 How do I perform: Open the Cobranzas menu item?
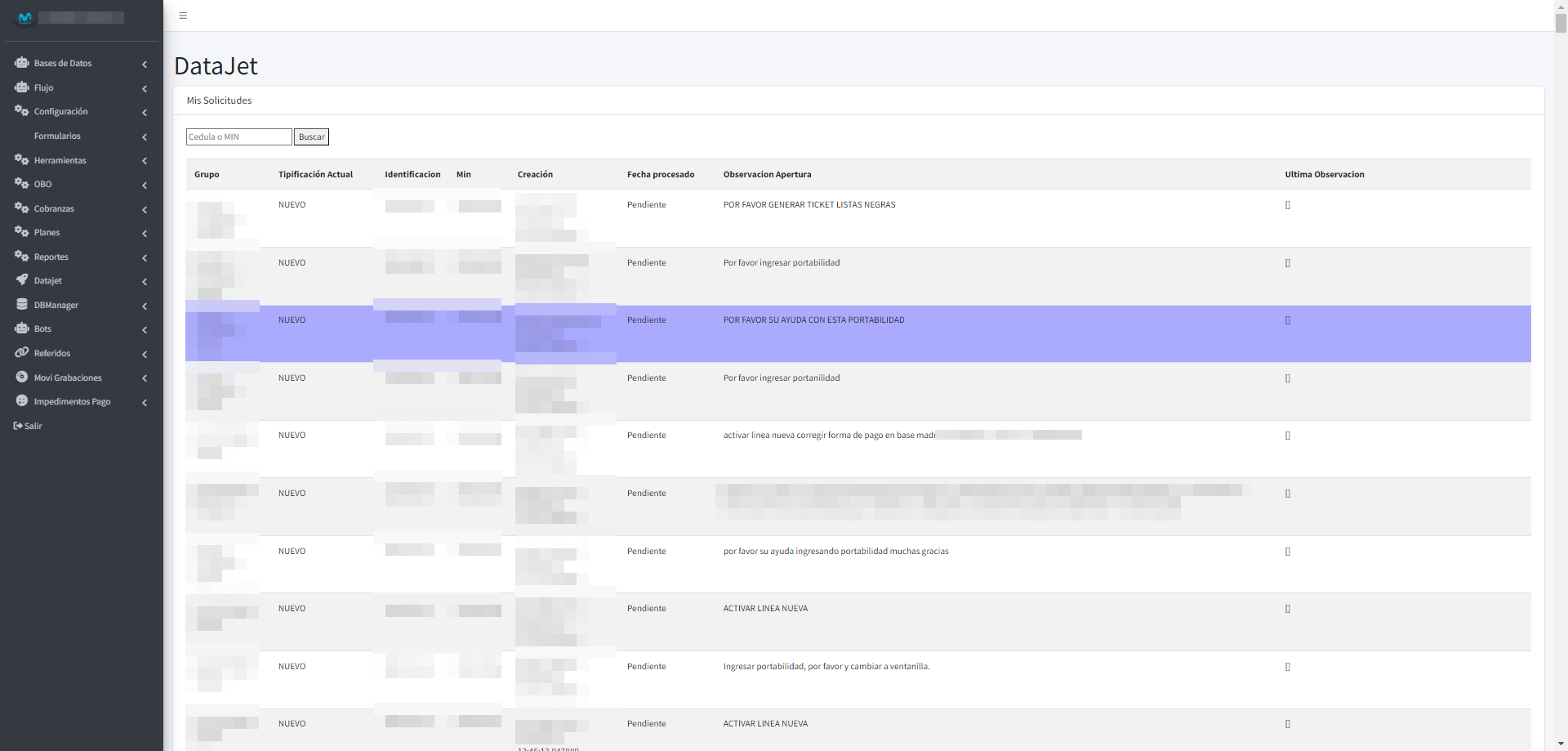(x=54, y=208)
